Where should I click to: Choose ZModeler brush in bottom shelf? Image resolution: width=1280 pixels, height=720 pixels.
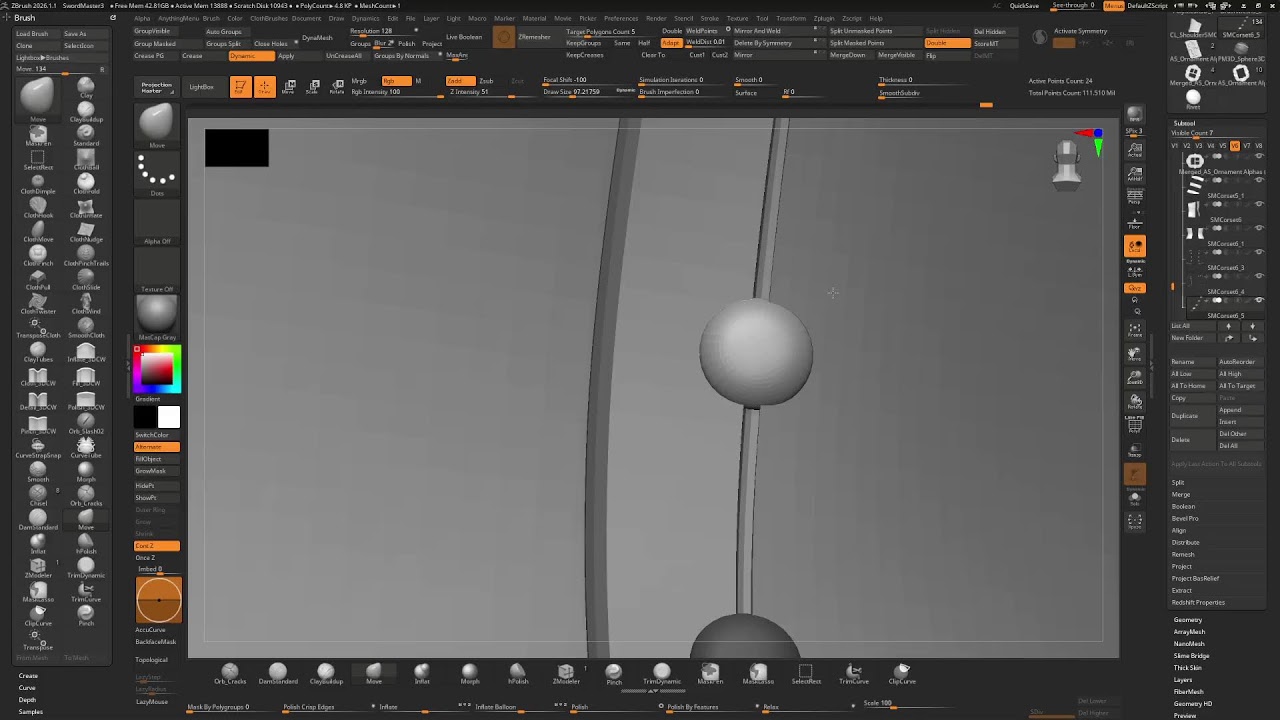click(x=566, y=673)
